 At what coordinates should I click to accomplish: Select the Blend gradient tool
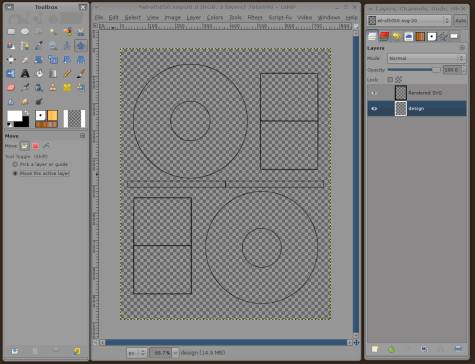[x=53, y=74]
